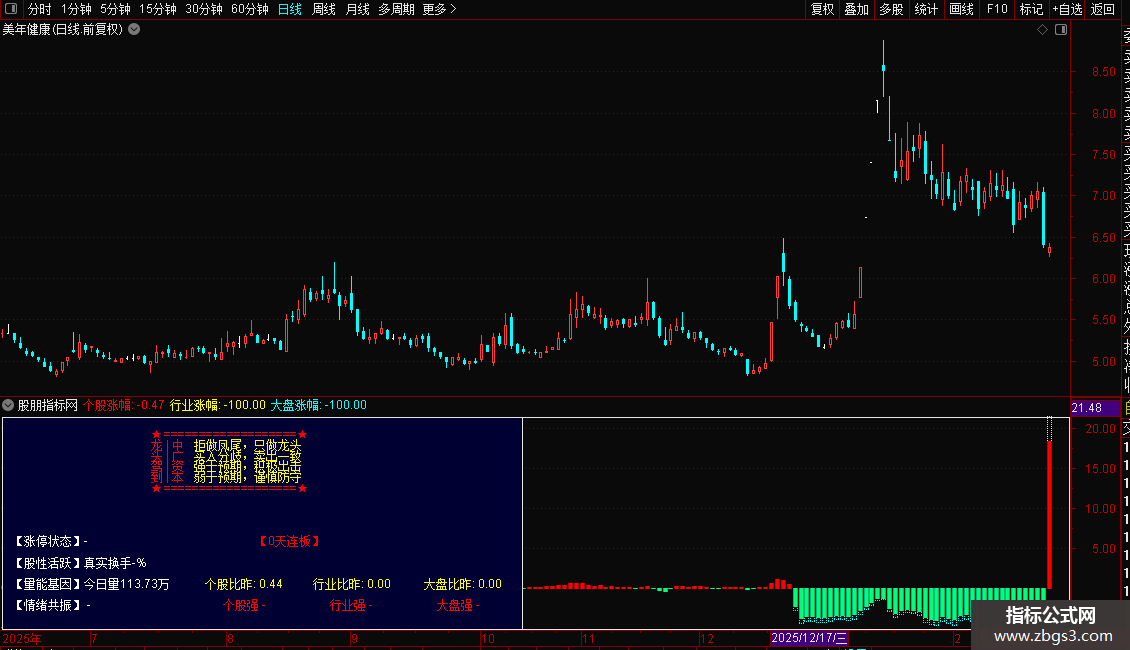
Task: Click the 6.50 price axis label
Action: (x=1103, y=238)
